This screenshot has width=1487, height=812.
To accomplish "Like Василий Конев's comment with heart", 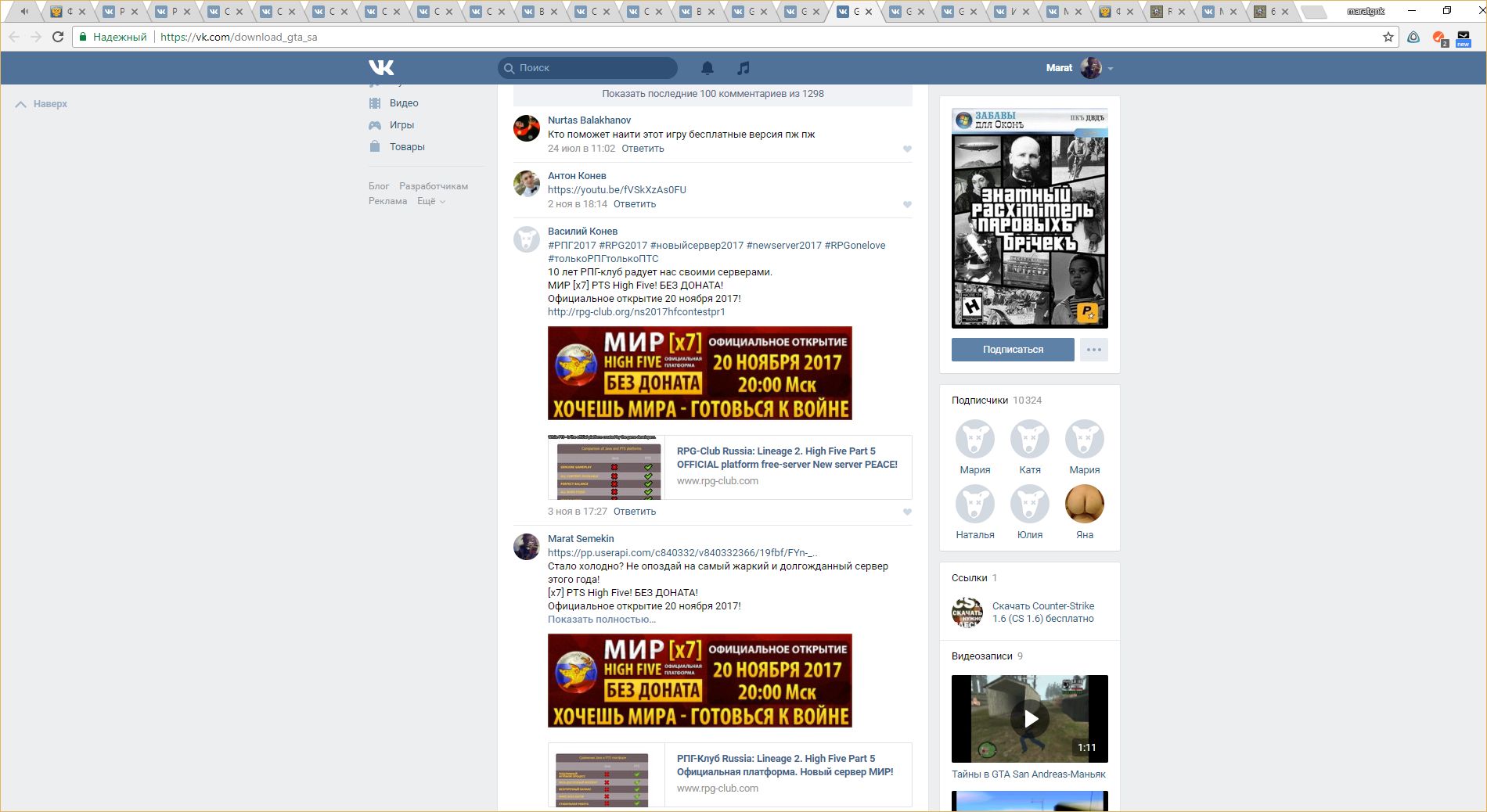I will tap(907, 512).
